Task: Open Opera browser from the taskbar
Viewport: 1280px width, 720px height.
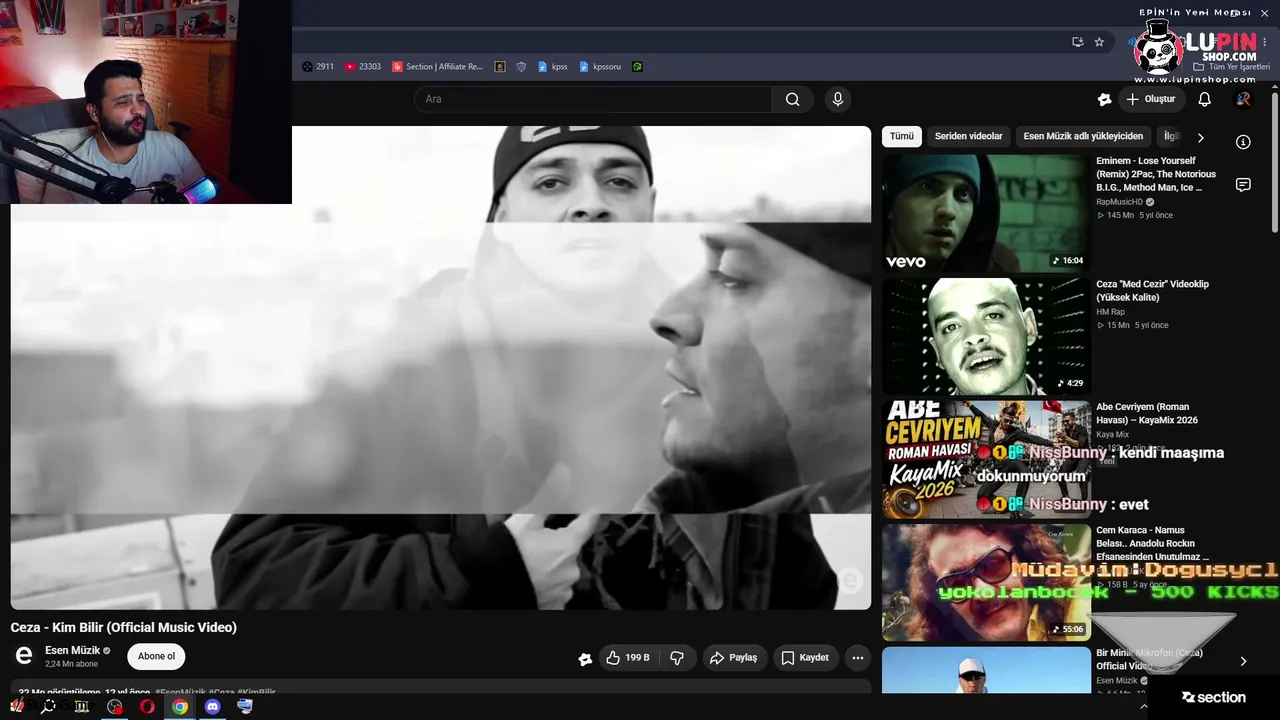Action: pos(147,706)
